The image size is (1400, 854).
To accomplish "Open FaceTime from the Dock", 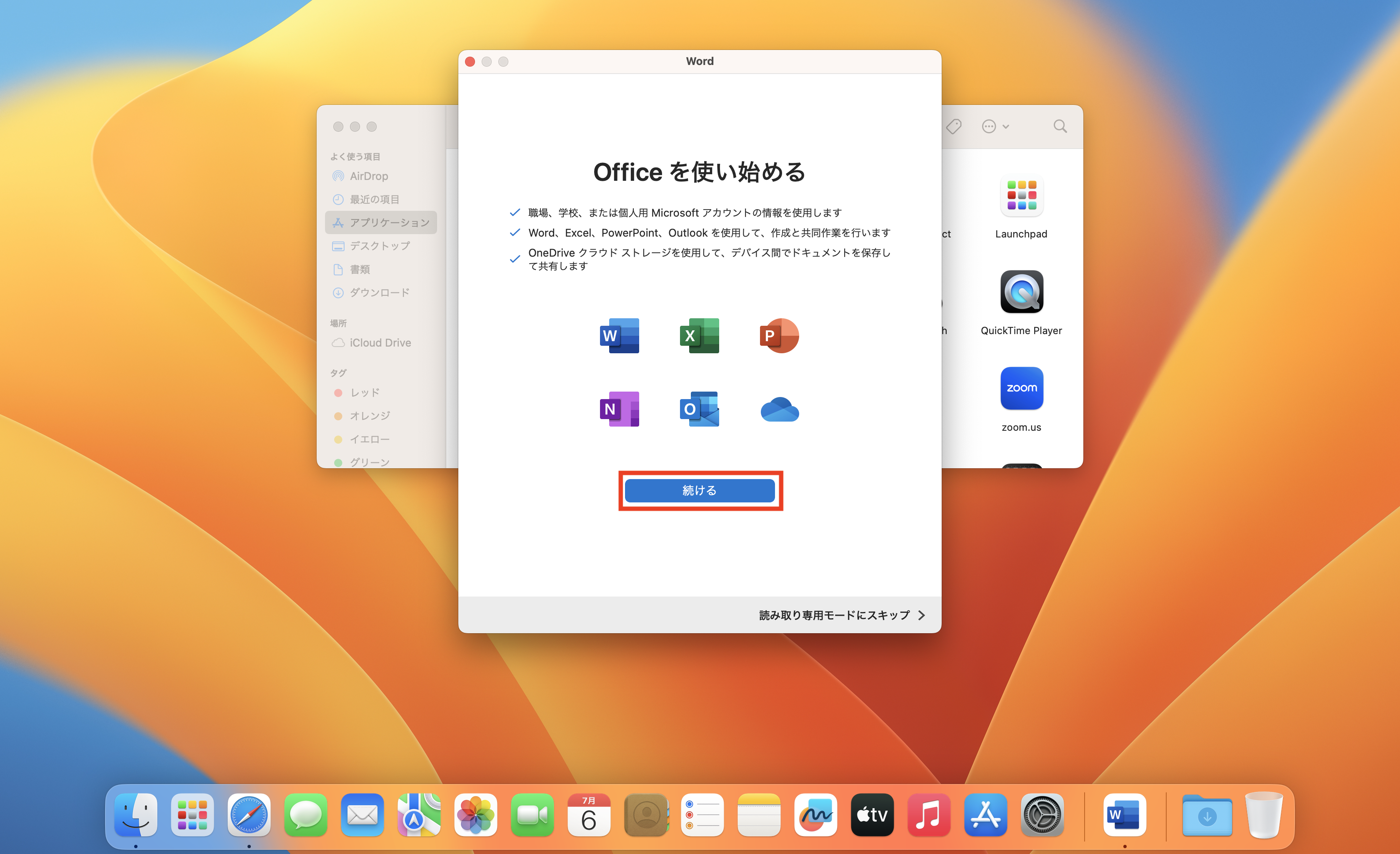I will 532,815.
